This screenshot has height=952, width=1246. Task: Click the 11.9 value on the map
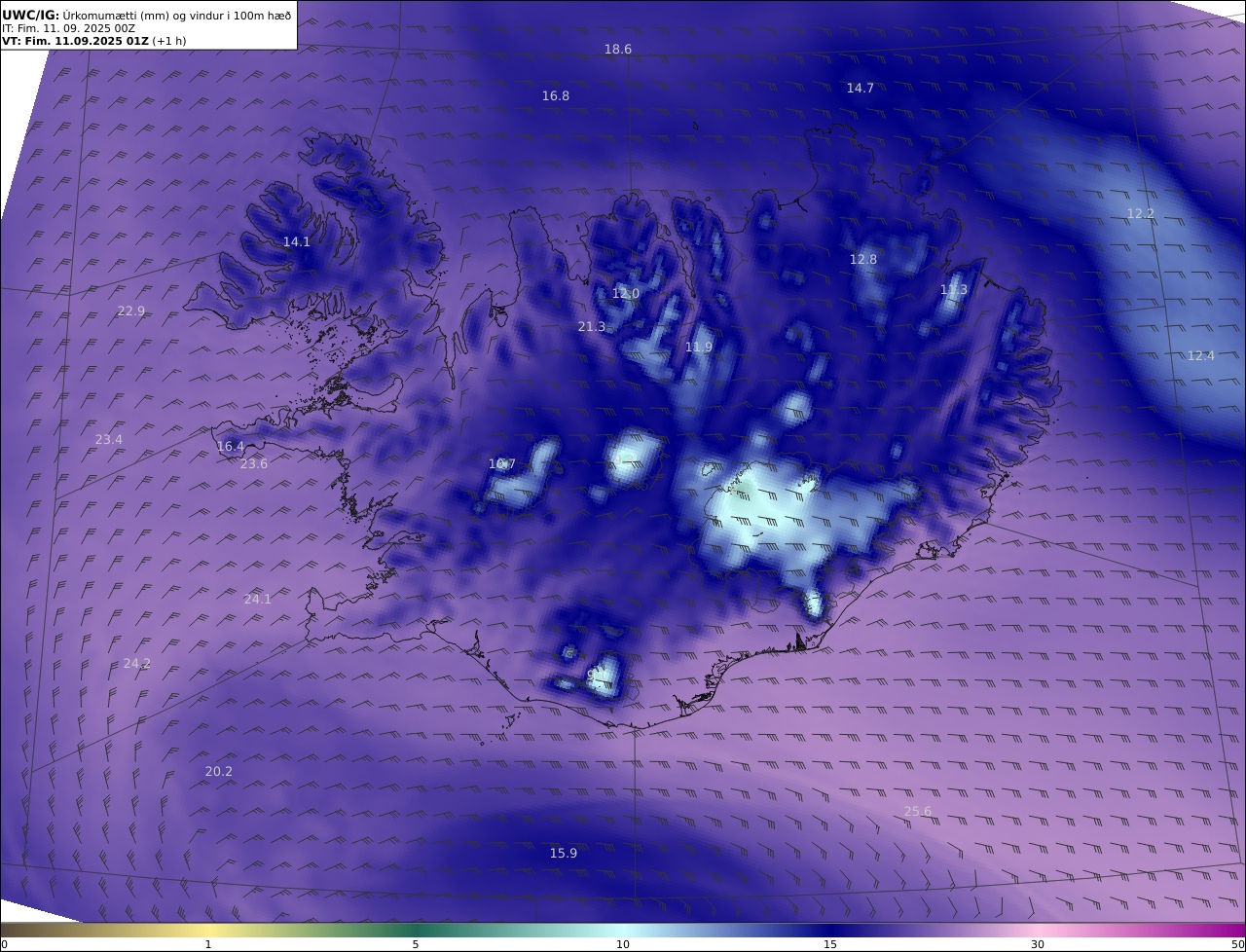pyautogui.click(x=698, y=347)
